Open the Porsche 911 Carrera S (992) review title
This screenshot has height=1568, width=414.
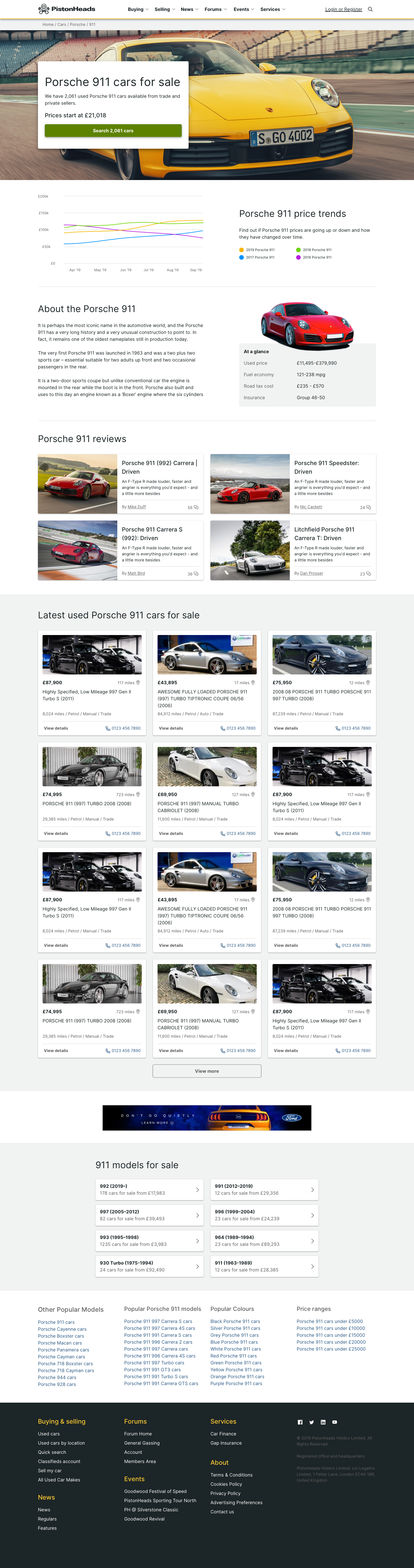click(152, 533)
